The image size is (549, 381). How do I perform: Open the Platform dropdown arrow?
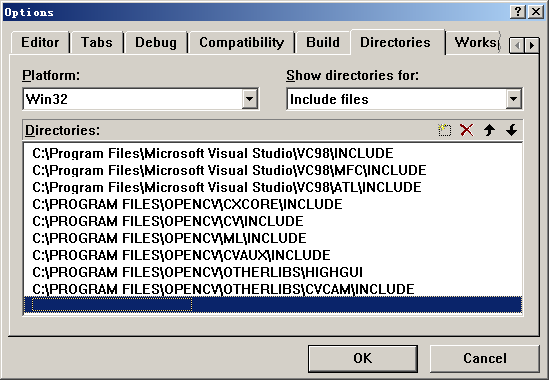[x=250, y=99]
